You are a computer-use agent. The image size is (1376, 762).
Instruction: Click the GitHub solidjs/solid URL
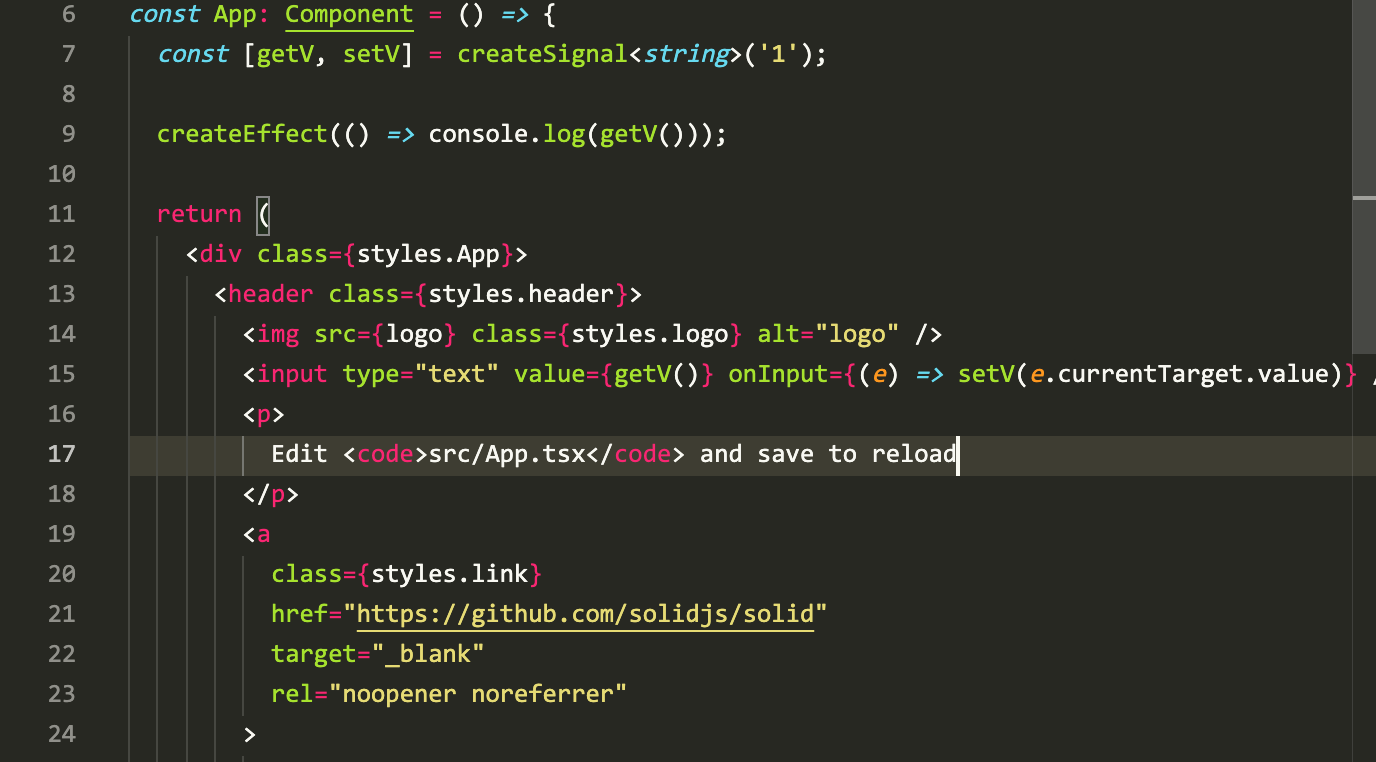(x=588, y=613)
